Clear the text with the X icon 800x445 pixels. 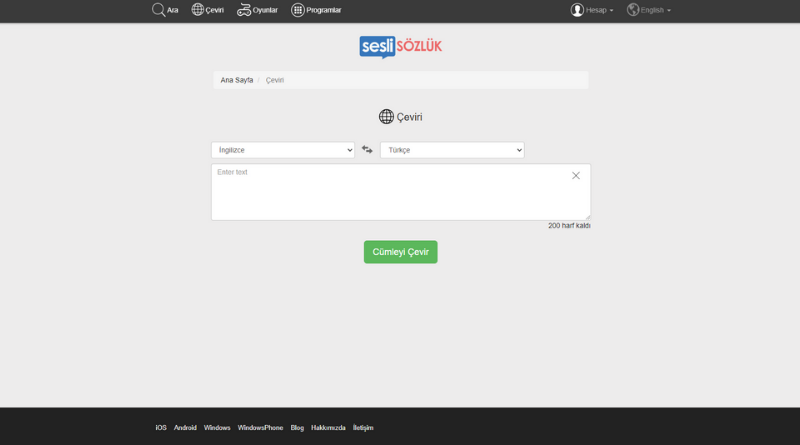point(576,176)
